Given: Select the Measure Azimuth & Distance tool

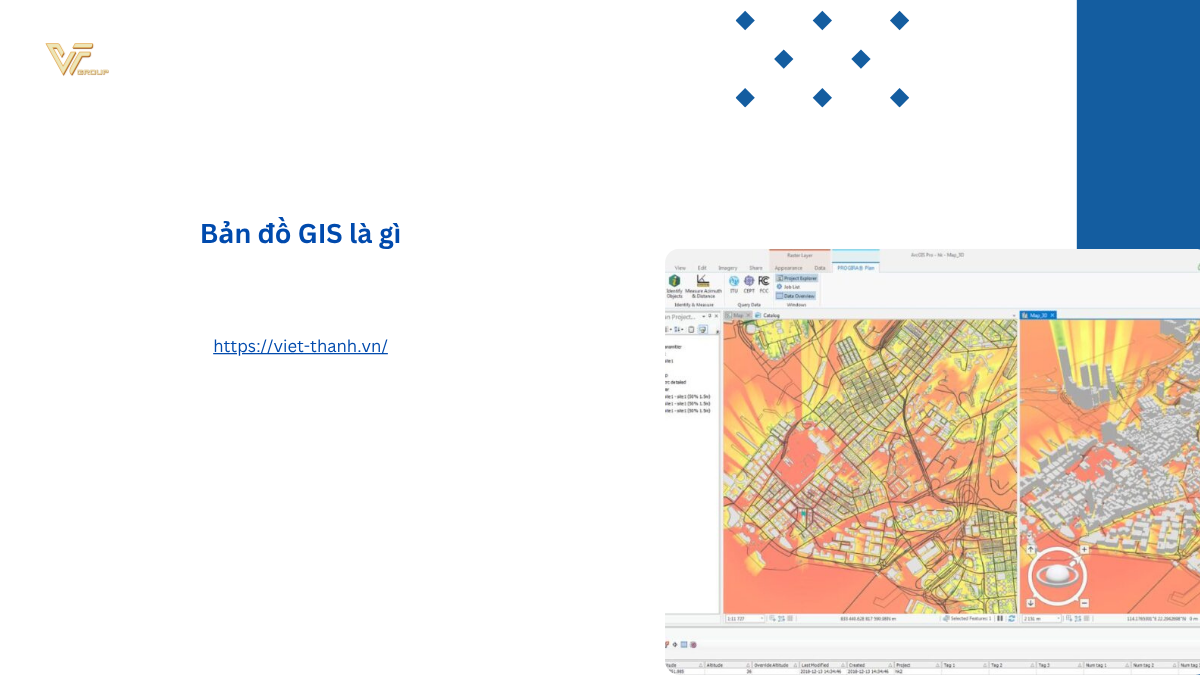Looking at the screenshot, I should [x=703, y=282].
